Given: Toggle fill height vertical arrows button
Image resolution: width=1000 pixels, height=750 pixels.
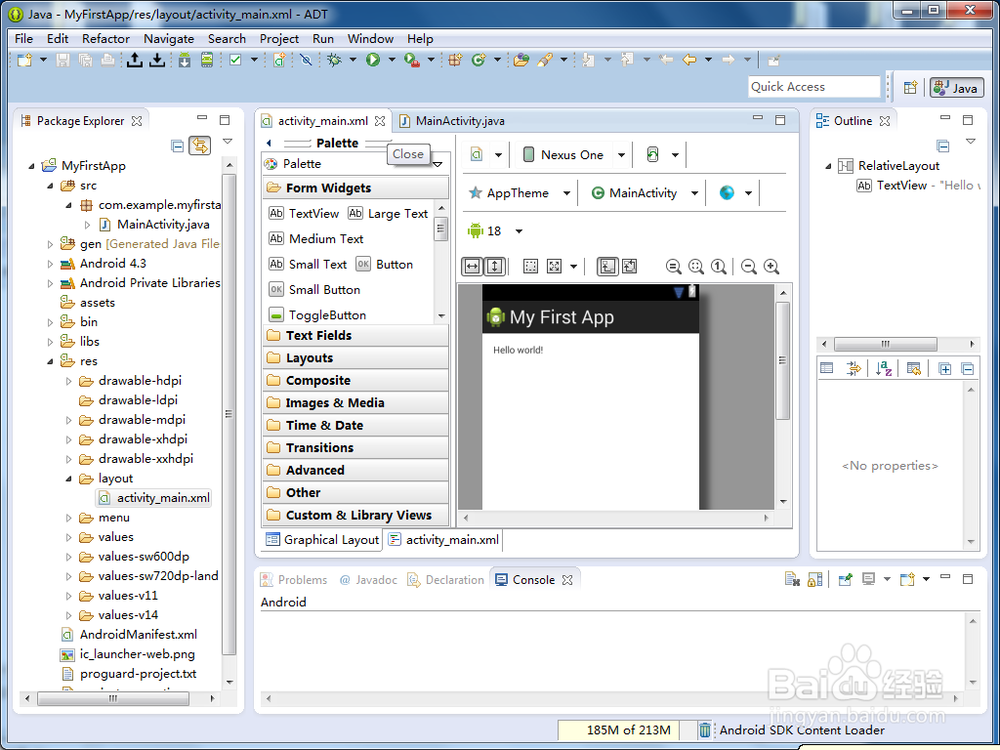Looking at the screenshot, I should [x=495, y=267].
